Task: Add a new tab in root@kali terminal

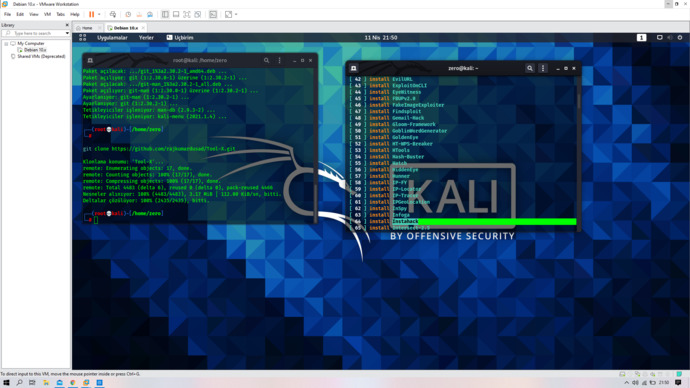Action: tap(90, 60)
